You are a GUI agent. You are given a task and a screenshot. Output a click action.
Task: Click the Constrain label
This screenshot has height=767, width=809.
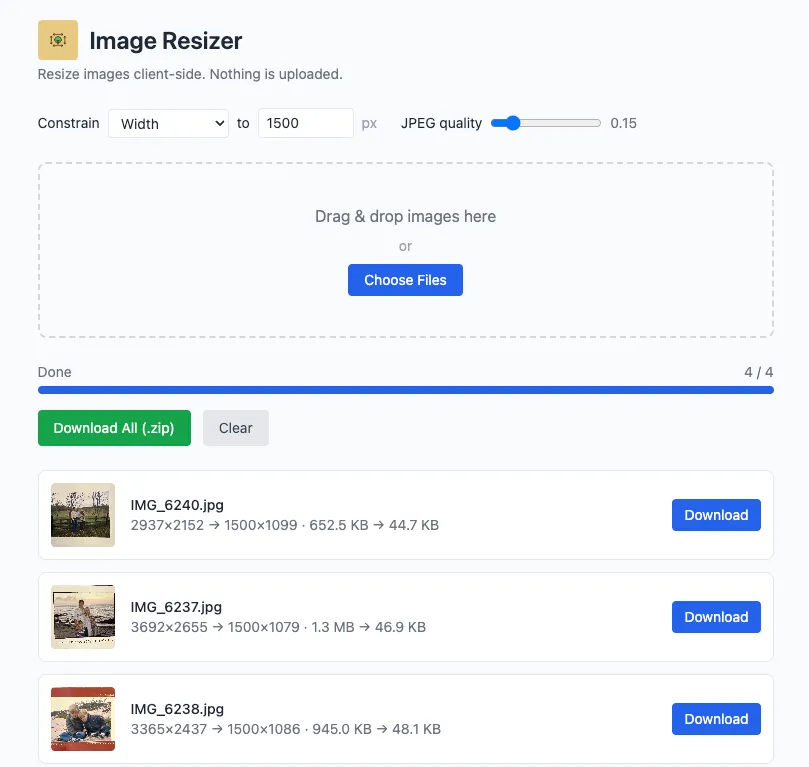(x=69, y=123)
